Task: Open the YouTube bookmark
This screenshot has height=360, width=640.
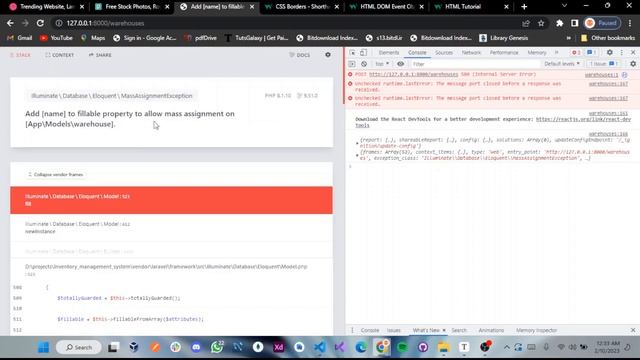Action: point(56,38)
